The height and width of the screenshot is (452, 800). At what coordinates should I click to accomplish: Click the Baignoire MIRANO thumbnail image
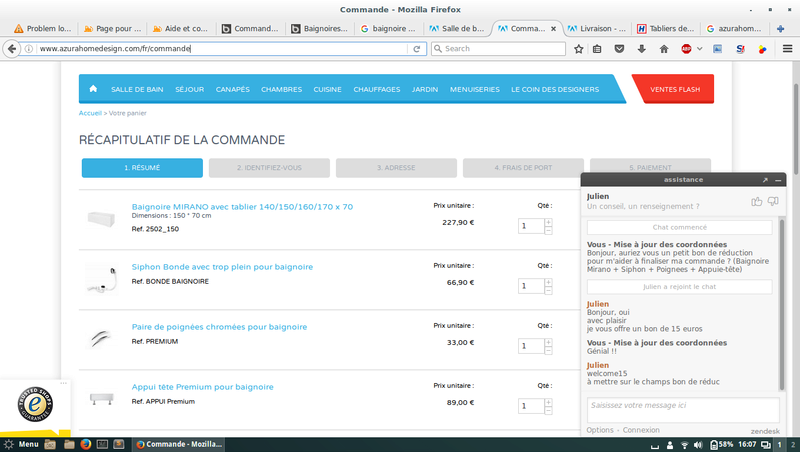tap(101, 219)
